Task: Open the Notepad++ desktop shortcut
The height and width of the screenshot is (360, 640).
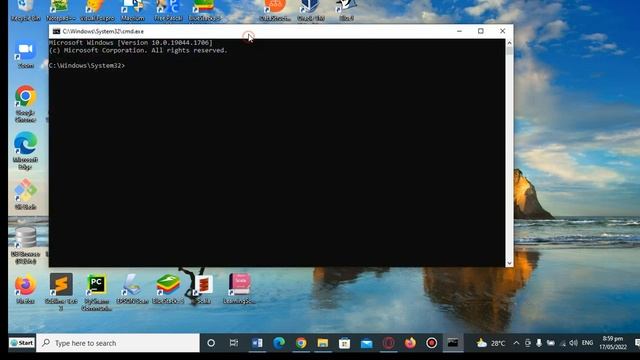Action: click(61, 10)
